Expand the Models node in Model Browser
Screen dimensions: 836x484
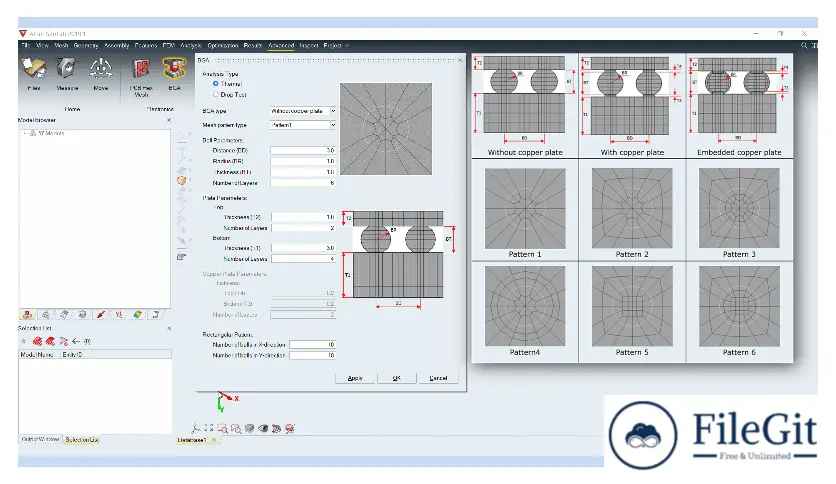point(25,133)
